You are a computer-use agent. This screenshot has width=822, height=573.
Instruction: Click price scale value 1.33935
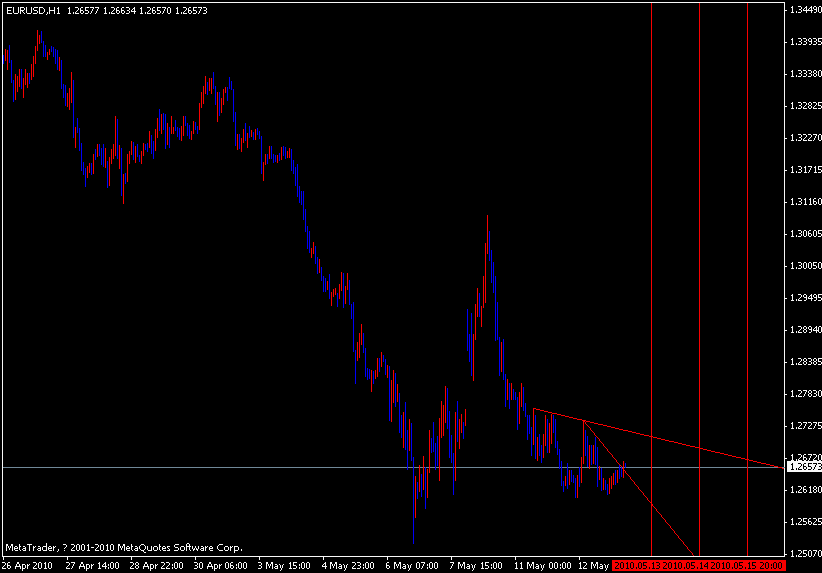coord(805,41)
